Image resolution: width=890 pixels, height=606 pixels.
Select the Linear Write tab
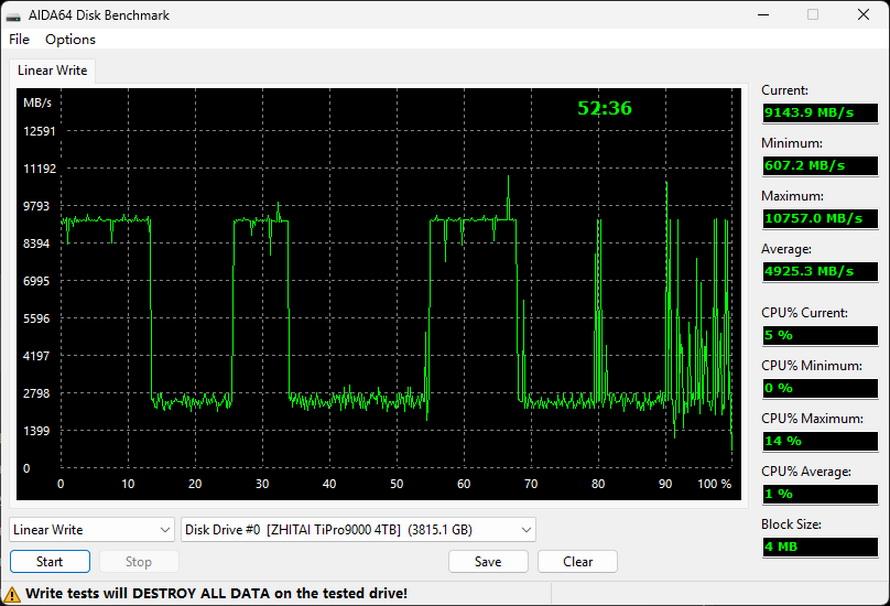(x=52, y=70)
